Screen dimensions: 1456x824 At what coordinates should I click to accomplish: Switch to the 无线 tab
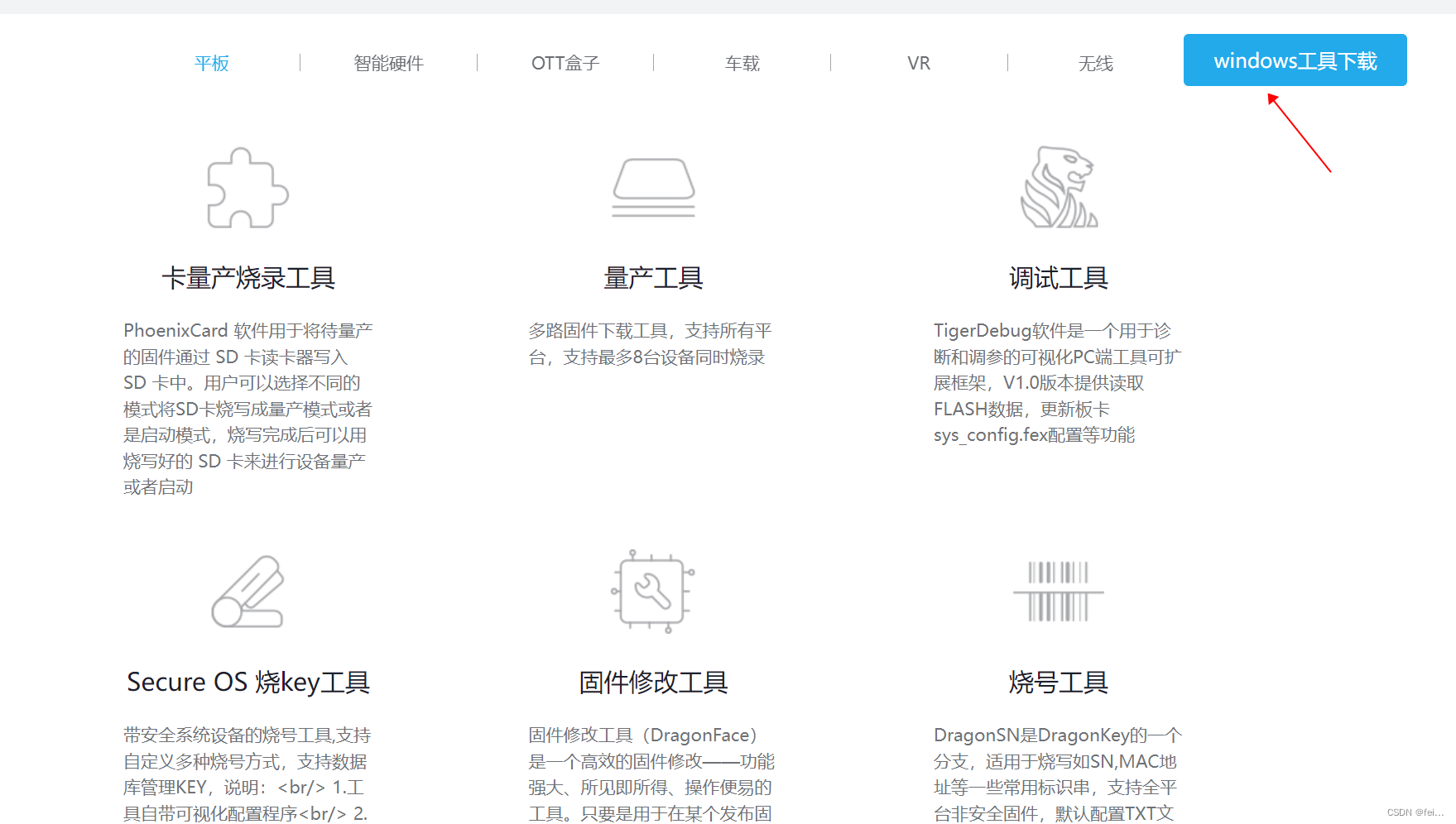[1096, 63]
